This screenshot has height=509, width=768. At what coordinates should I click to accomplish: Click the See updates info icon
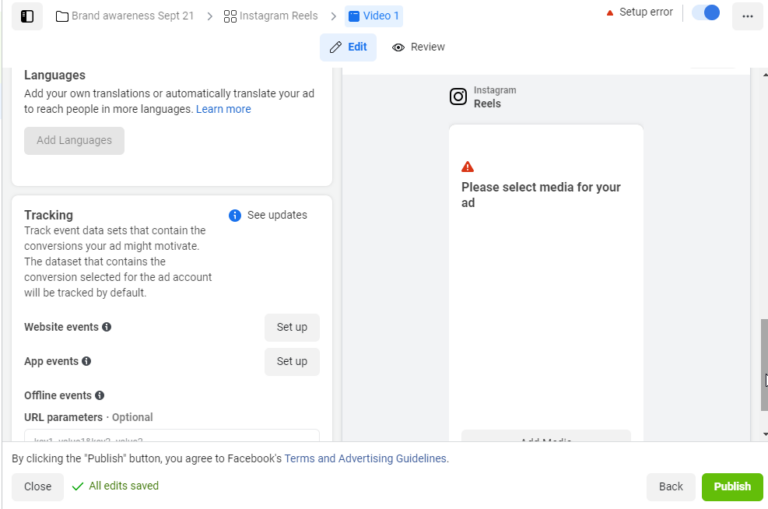click(235, 215)
